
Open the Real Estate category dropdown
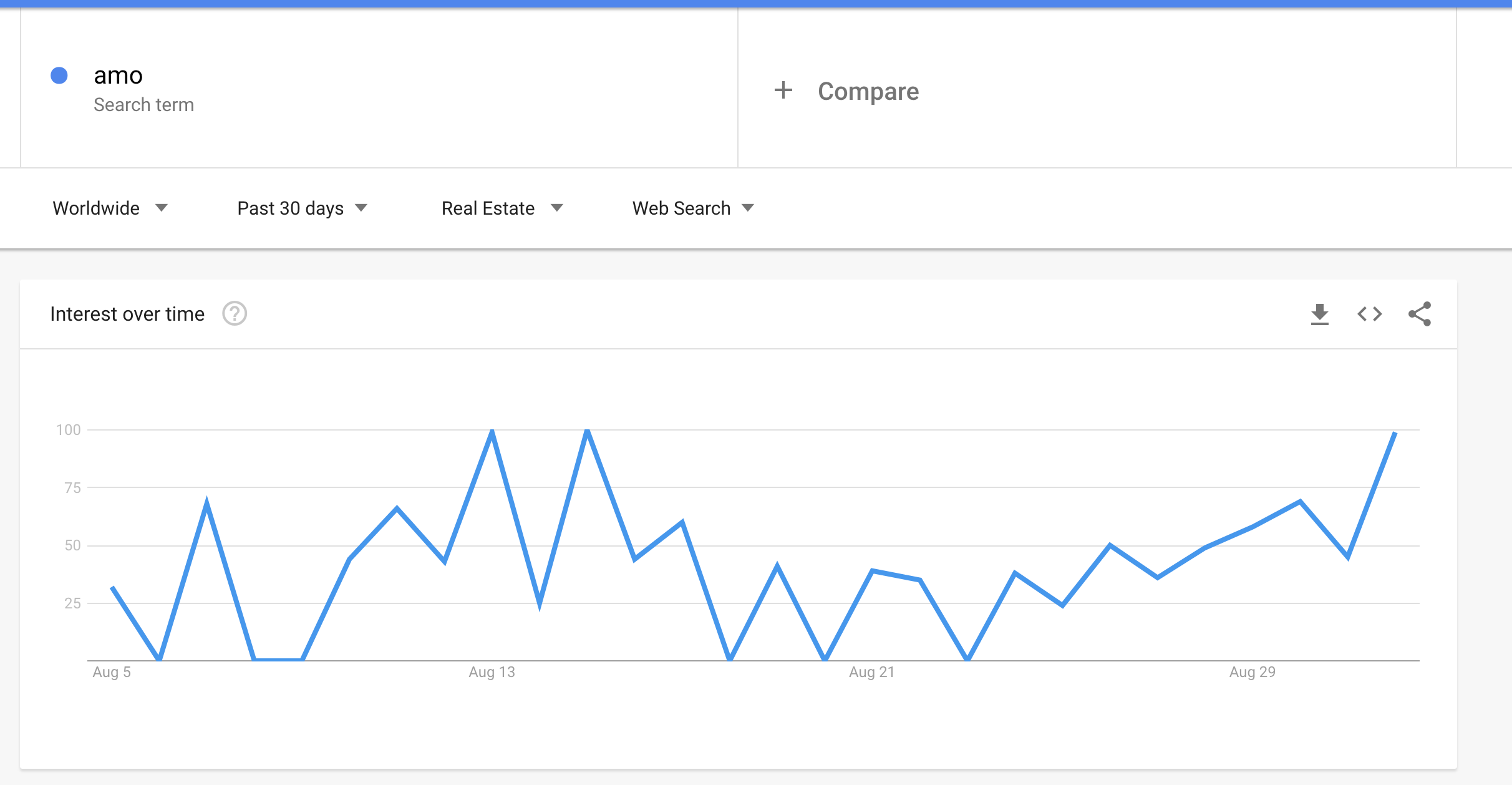[488, 208]
